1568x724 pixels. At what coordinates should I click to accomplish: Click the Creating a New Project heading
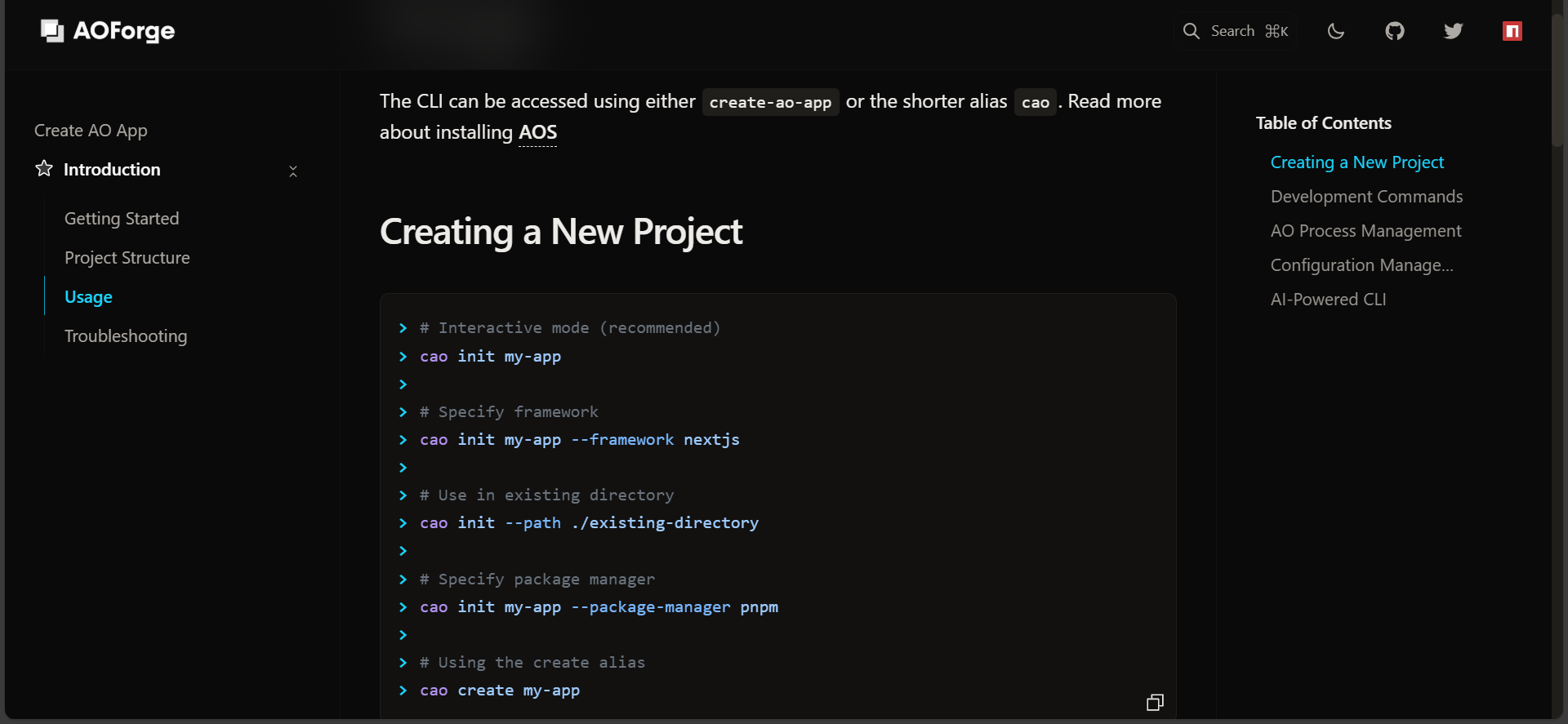click(x=561, y=232)
